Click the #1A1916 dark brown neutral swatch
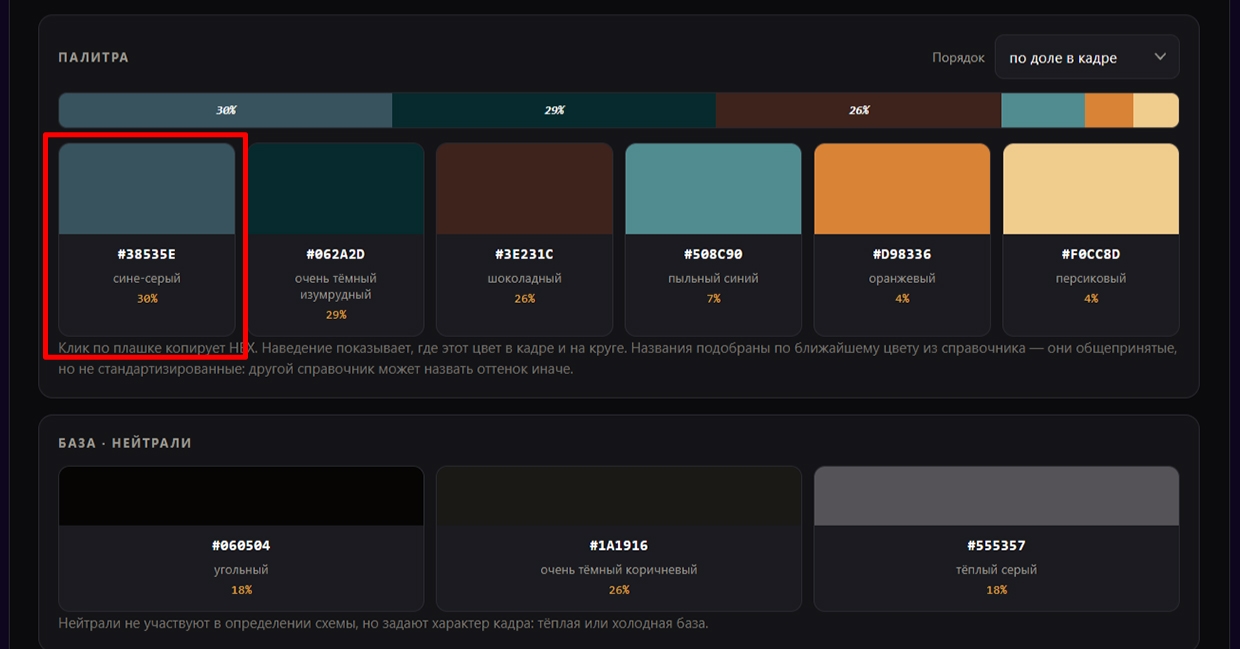1240x649 pixels. point(619,538)
